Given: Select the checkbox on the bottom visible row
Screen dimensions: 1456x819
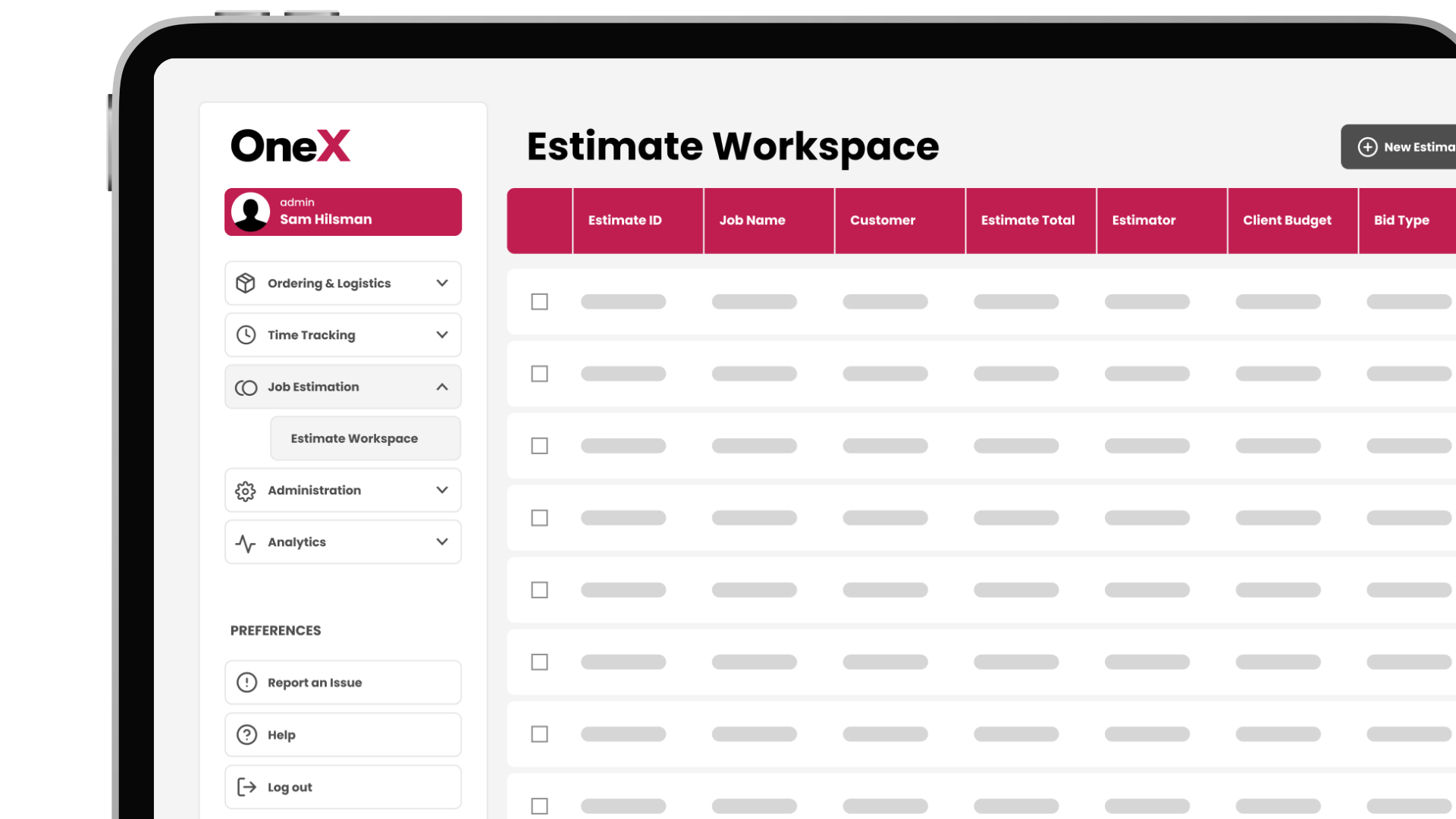Looking at the screenshot, I should (x=539, y=806).
